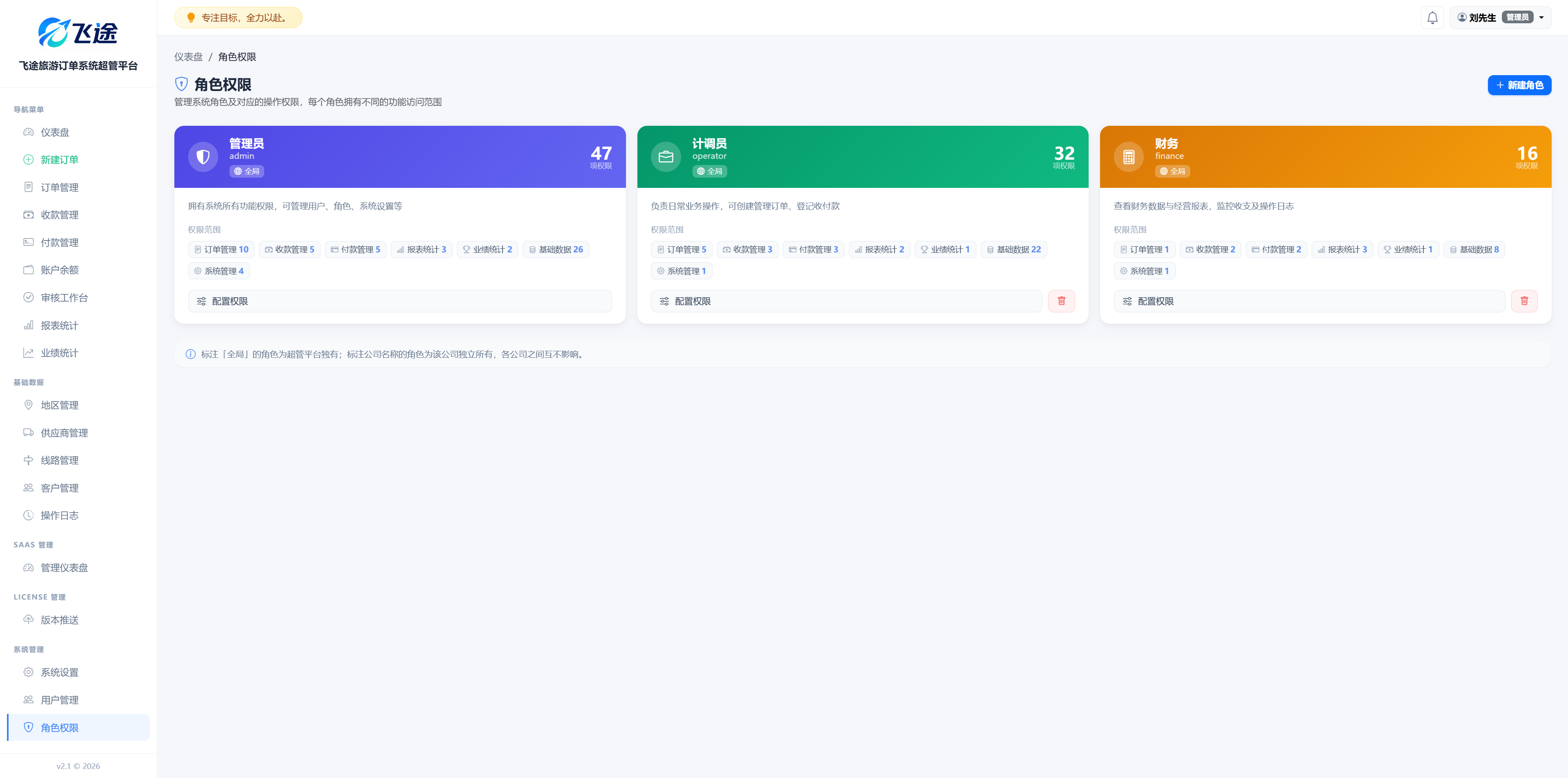Image resolution: width=1568 pixels, height=778 pixels.
Task: Click the 专注目标 tip banner
Action: pyautogui.click(x=238, y=18)
